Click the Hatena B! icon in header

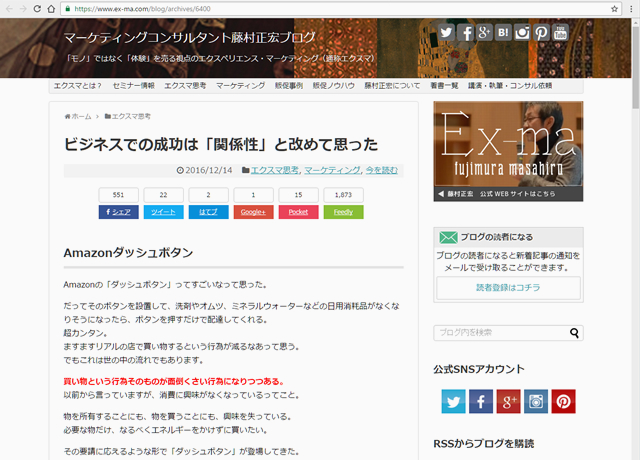point(502,32)
